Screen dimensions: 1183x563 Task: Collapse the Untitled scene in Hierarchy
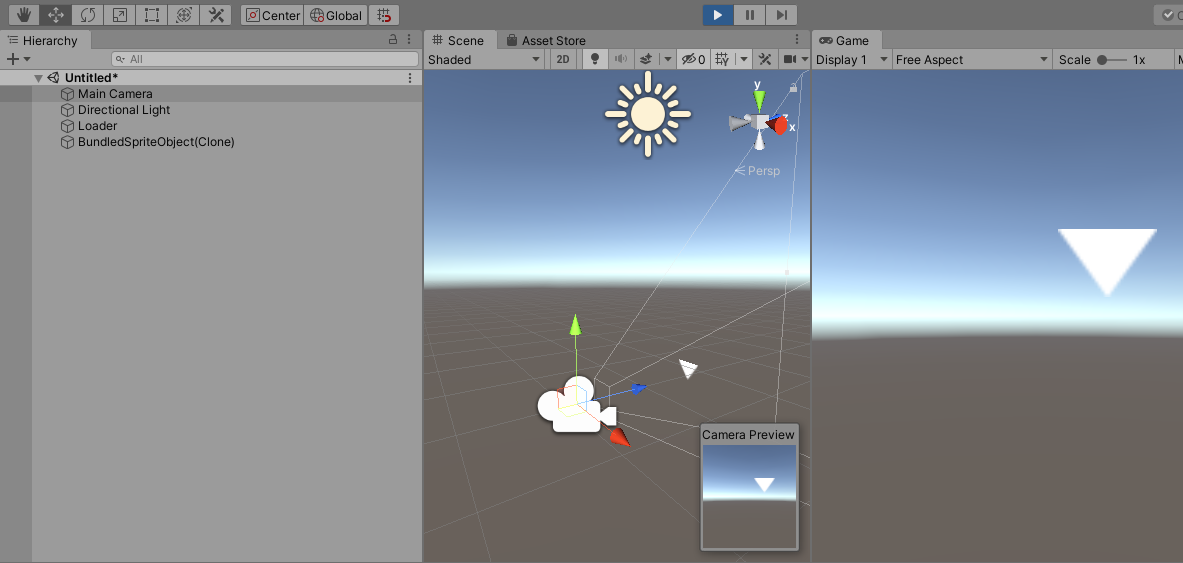click(x=38, y=78)
